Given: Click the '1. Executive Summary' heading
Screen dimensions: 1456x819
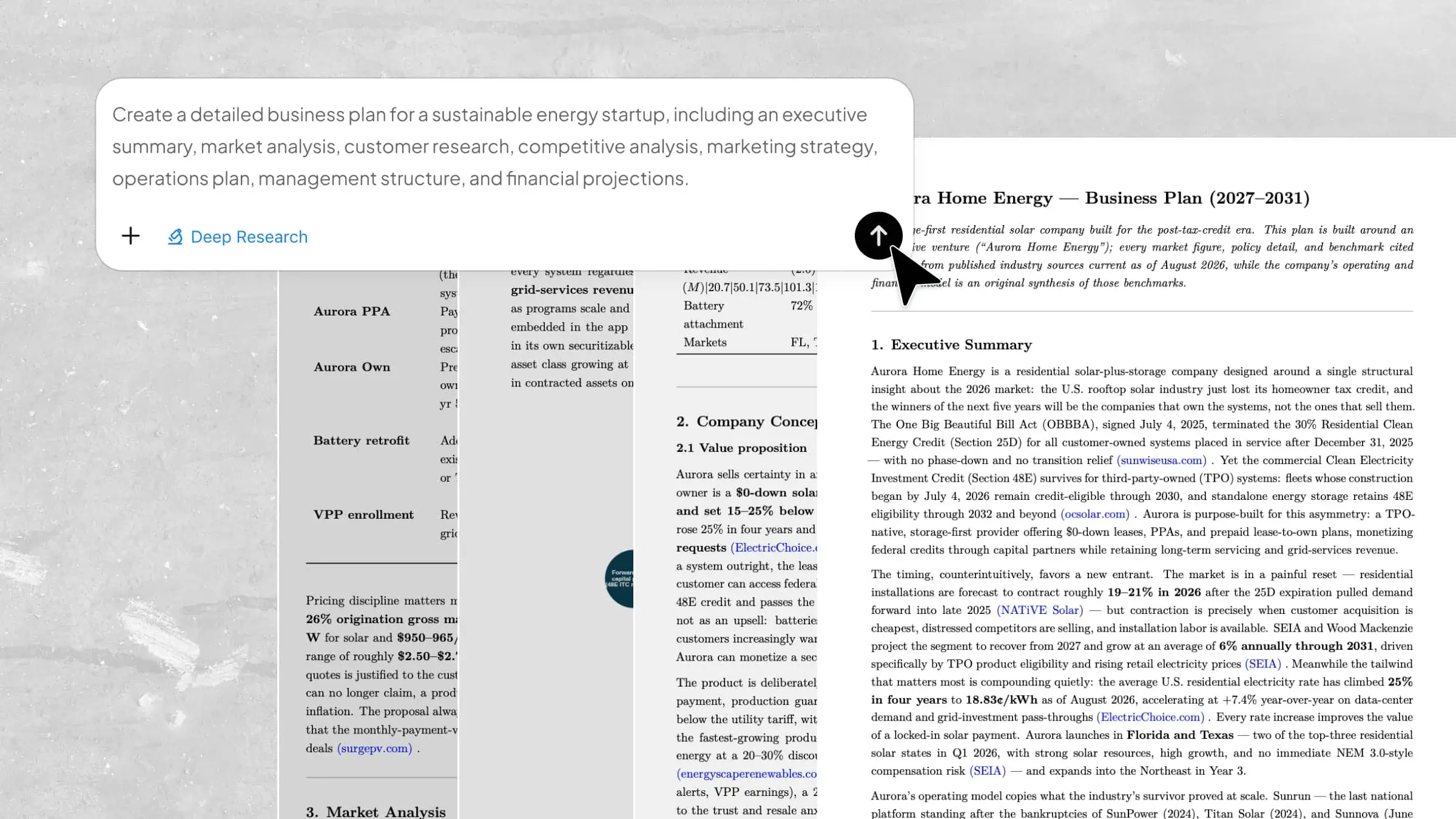Looking at the screenshot, I should (951, 345).
